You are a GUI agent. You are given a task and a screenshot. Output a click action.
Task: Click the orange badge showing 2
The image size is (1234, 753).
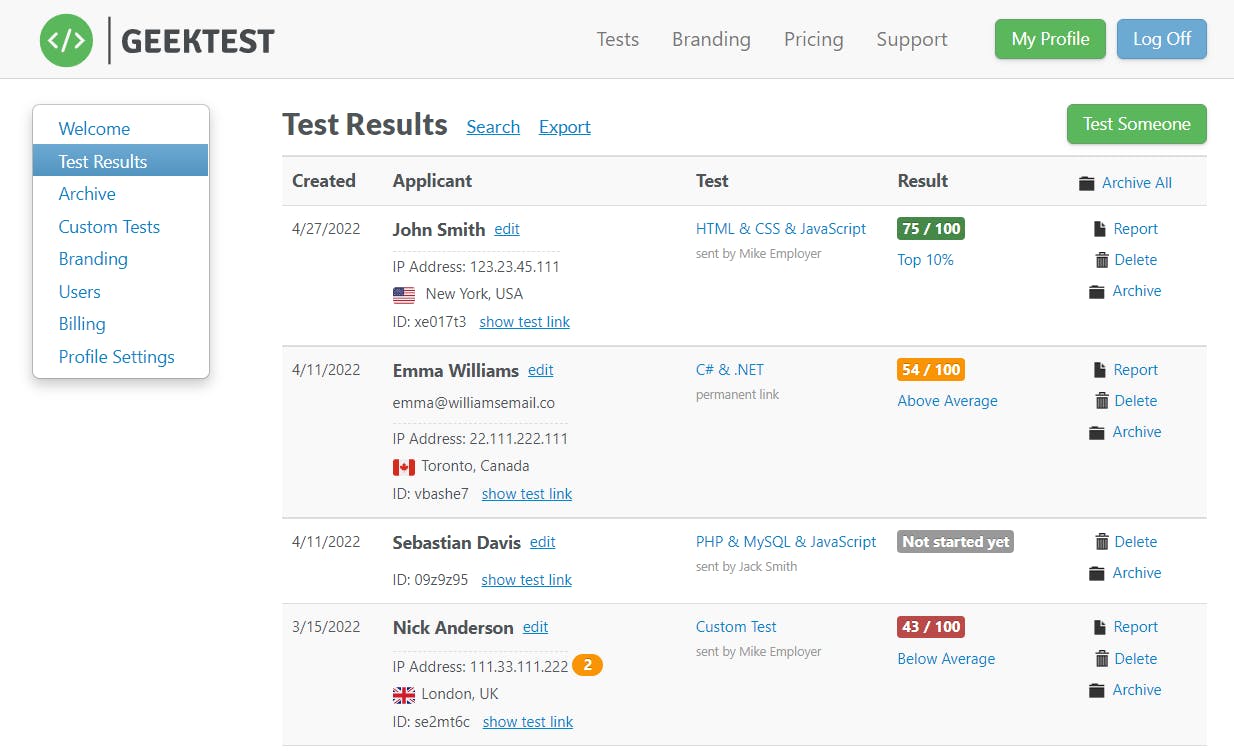pyautogui.click(x=587, y=665)
